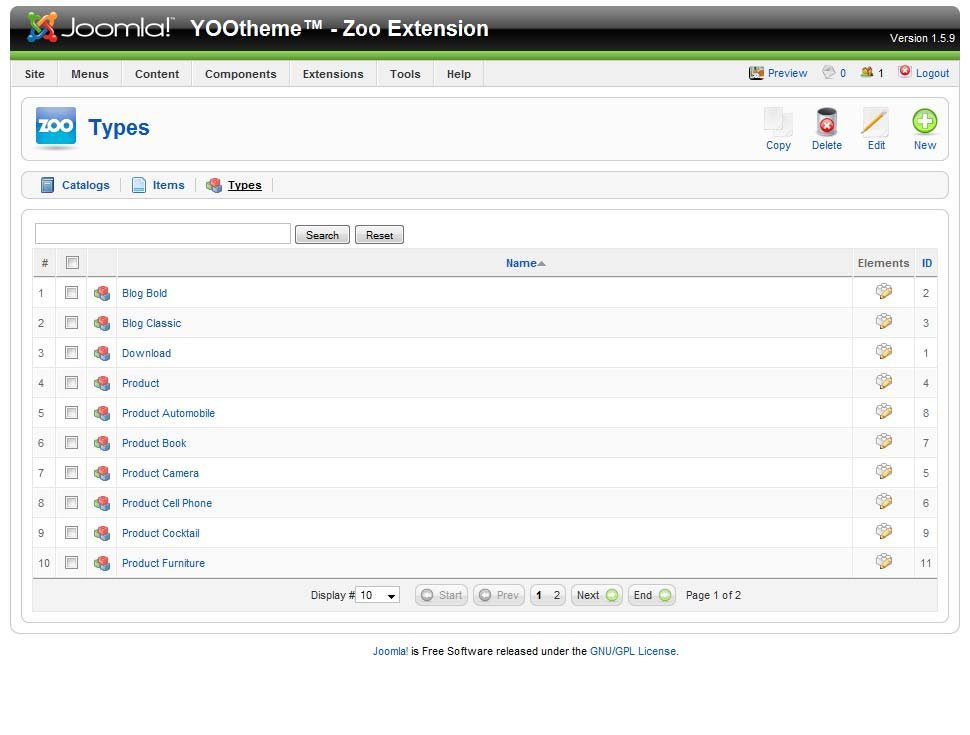Toggle the select-all checkbox in header

(x=72, y=263)
